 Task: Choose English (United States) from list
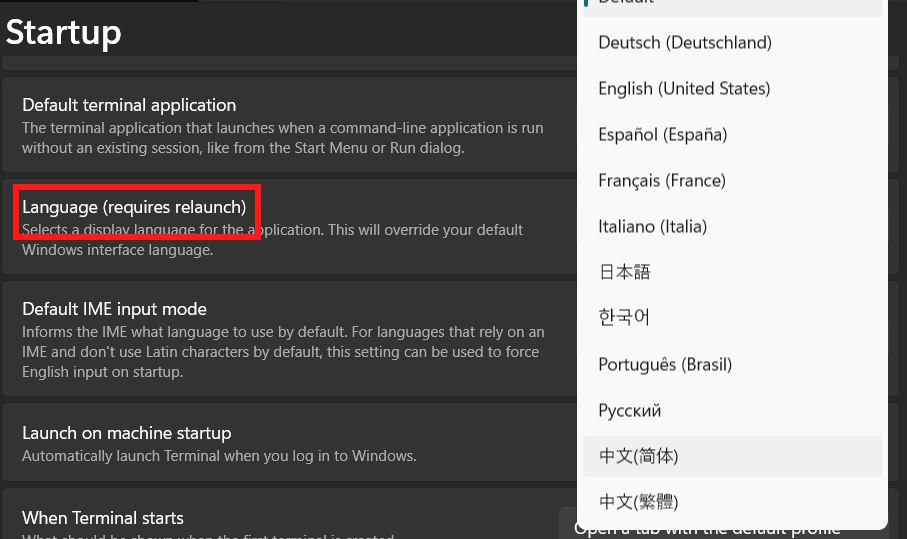pos(732,88)
